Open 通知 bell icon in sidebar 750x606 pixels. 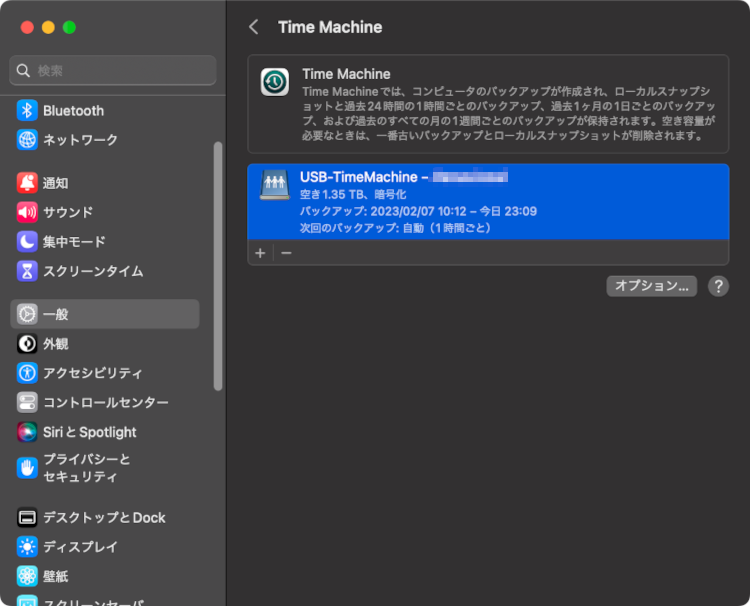click(27, 183)
